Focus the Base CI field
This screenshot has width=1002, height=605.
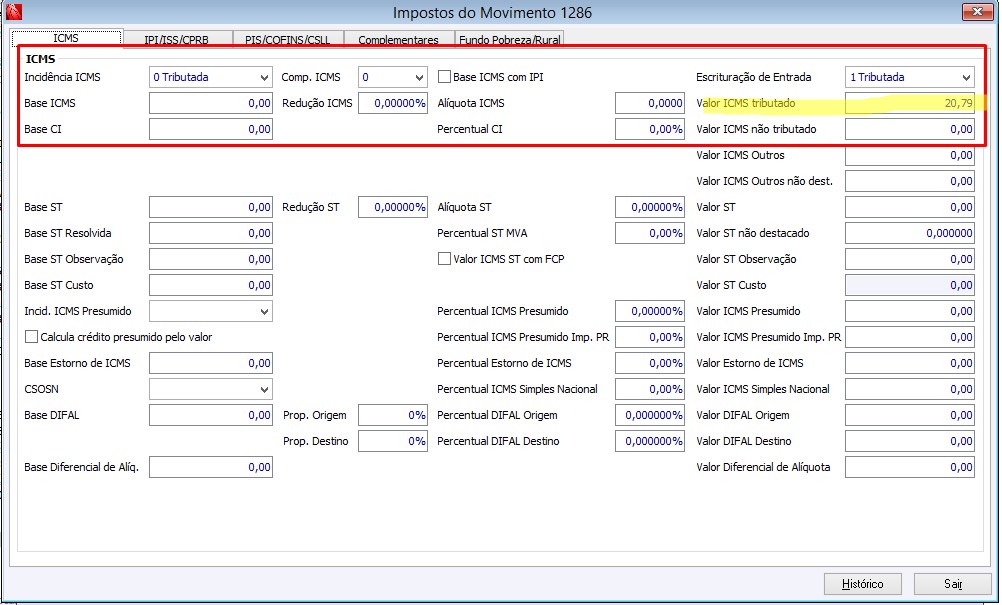tap(211, 129)
